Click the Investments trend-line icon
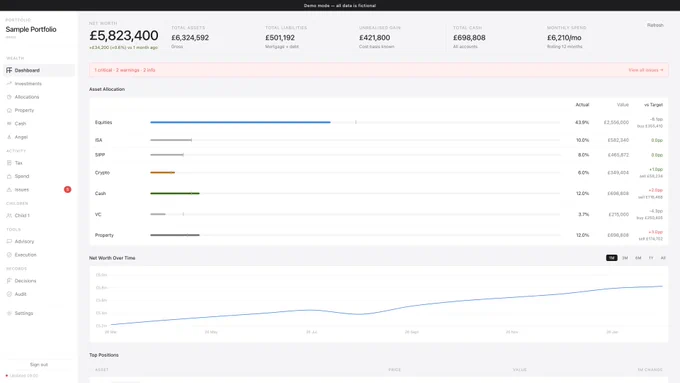Image resolution: width=680 pixels, height=383 pixels. pyautogui.click(x=9, y=83)
